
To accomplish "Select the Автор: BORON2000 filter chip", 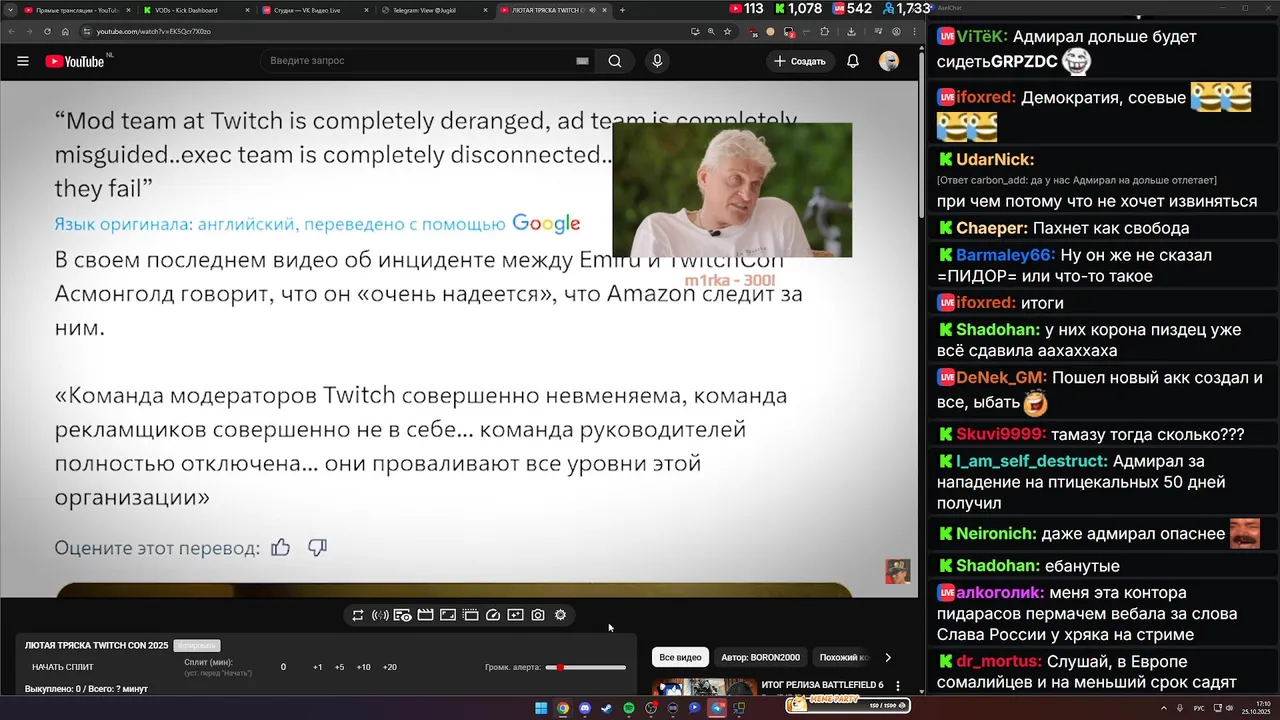I will tap(760, 657).
